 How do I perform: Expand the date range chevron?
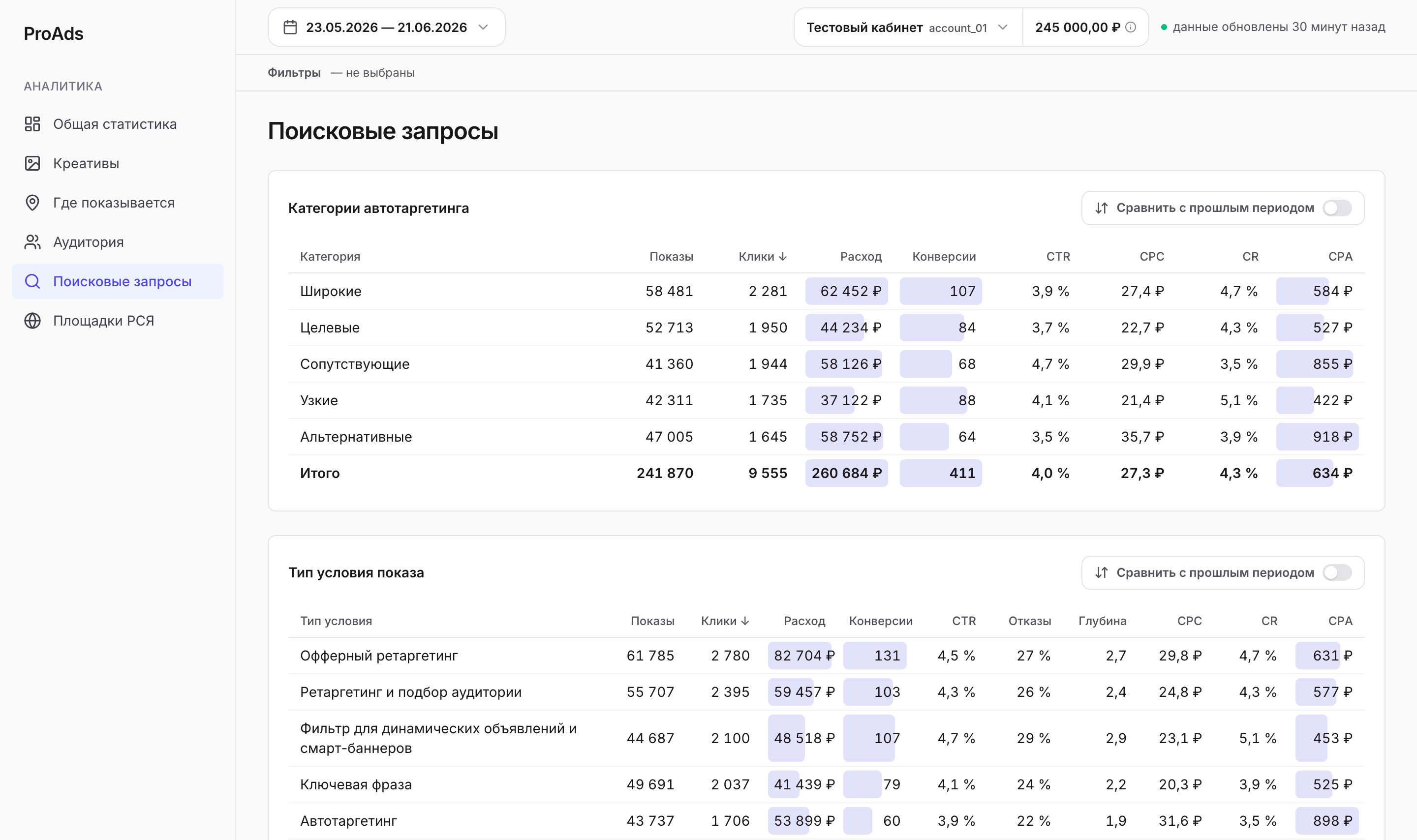click(484, 27)
